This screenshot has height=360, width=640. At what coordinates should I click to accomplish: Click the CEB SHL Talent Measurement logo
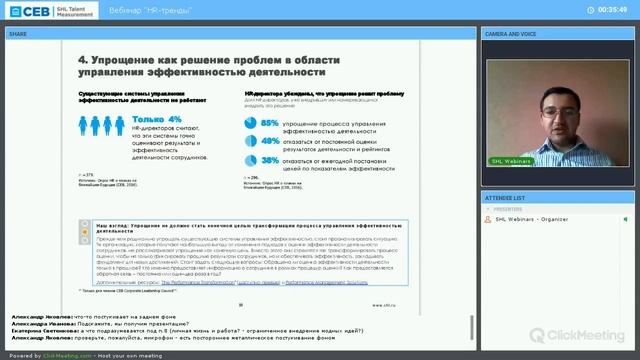tap(51, 11)
